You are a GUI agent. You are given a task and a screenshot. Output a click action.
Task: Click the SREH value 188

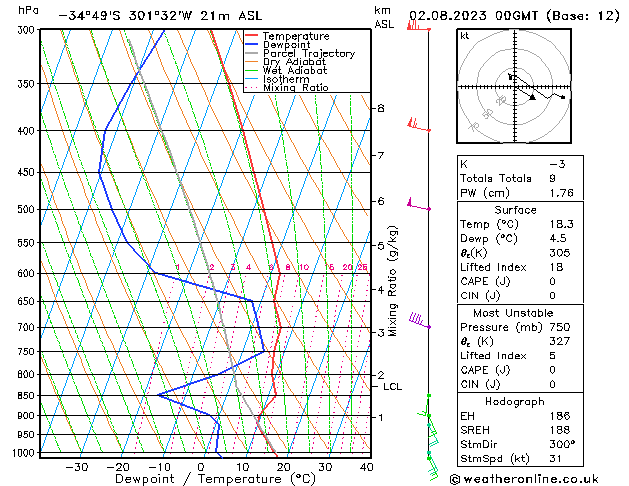point(560,430)
